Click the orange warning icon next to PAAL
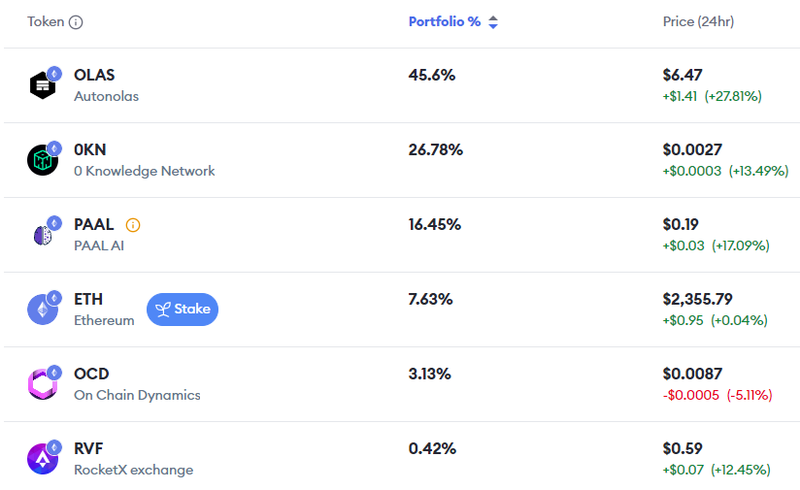Image resolution: width=800 pixels, height=490 pixels. pos(133,225)
